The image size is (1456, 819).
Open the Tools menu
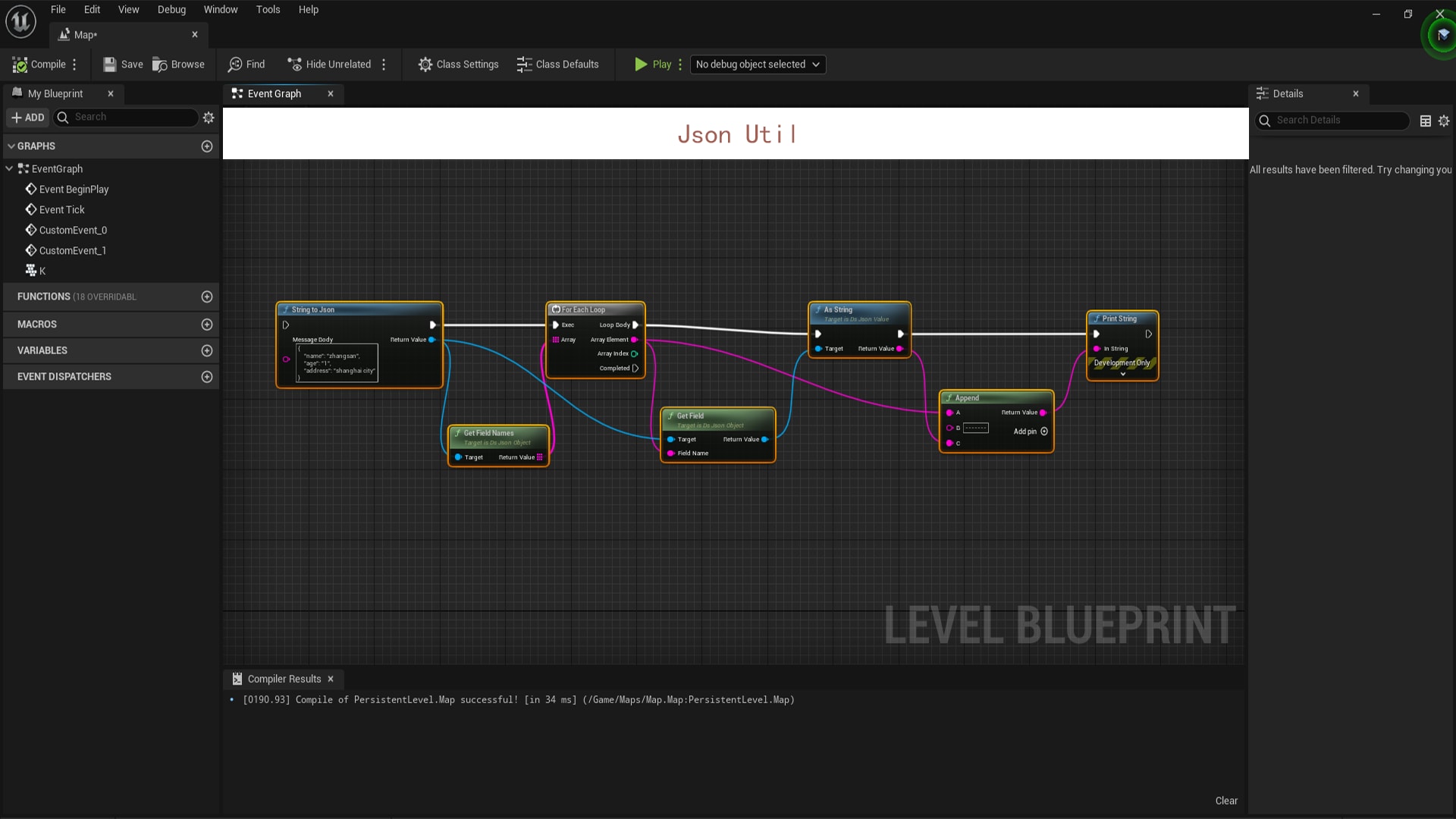[x=268, y=10]
